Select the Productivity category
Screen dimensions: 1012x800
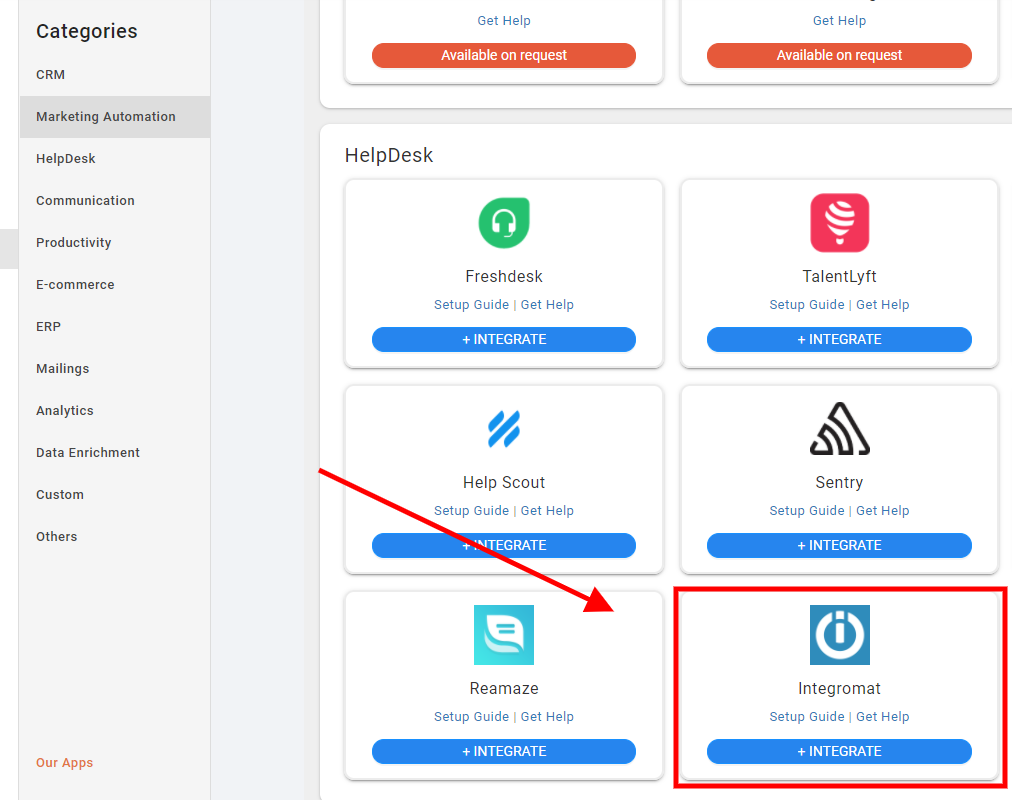point(115,243)
